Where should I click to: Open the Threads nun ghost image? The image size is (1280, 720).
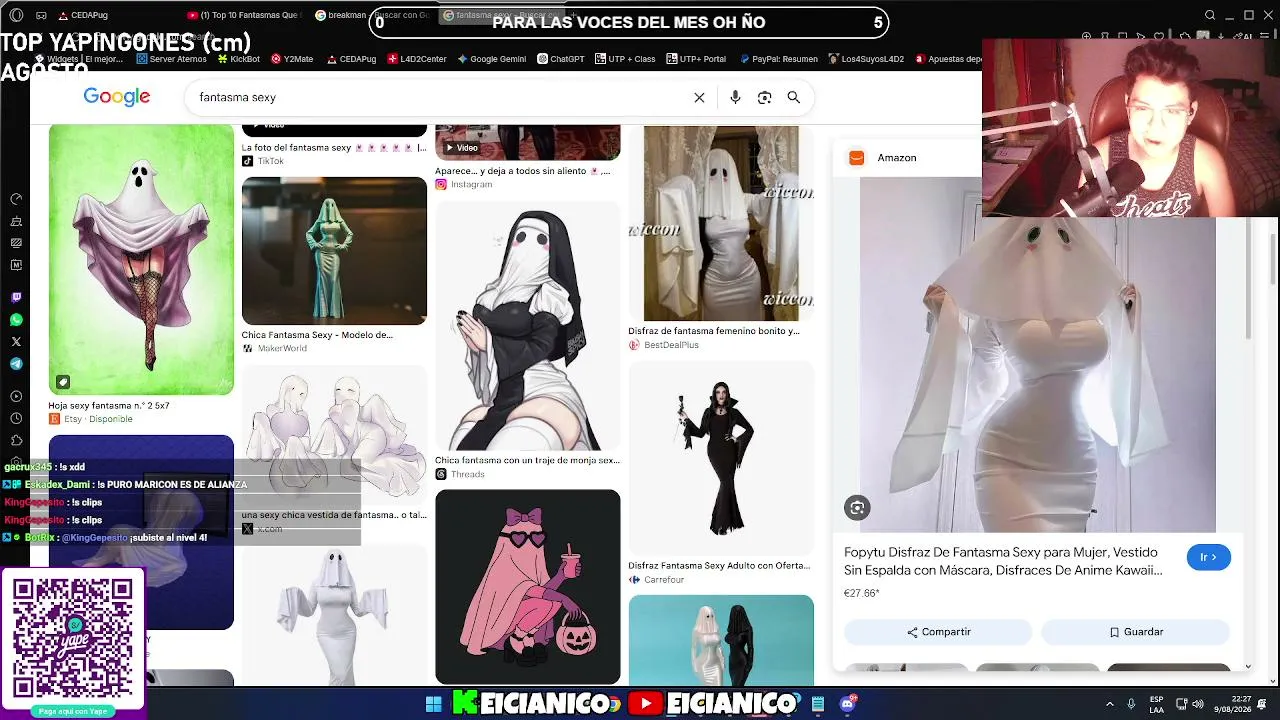[x=527, y=326]
